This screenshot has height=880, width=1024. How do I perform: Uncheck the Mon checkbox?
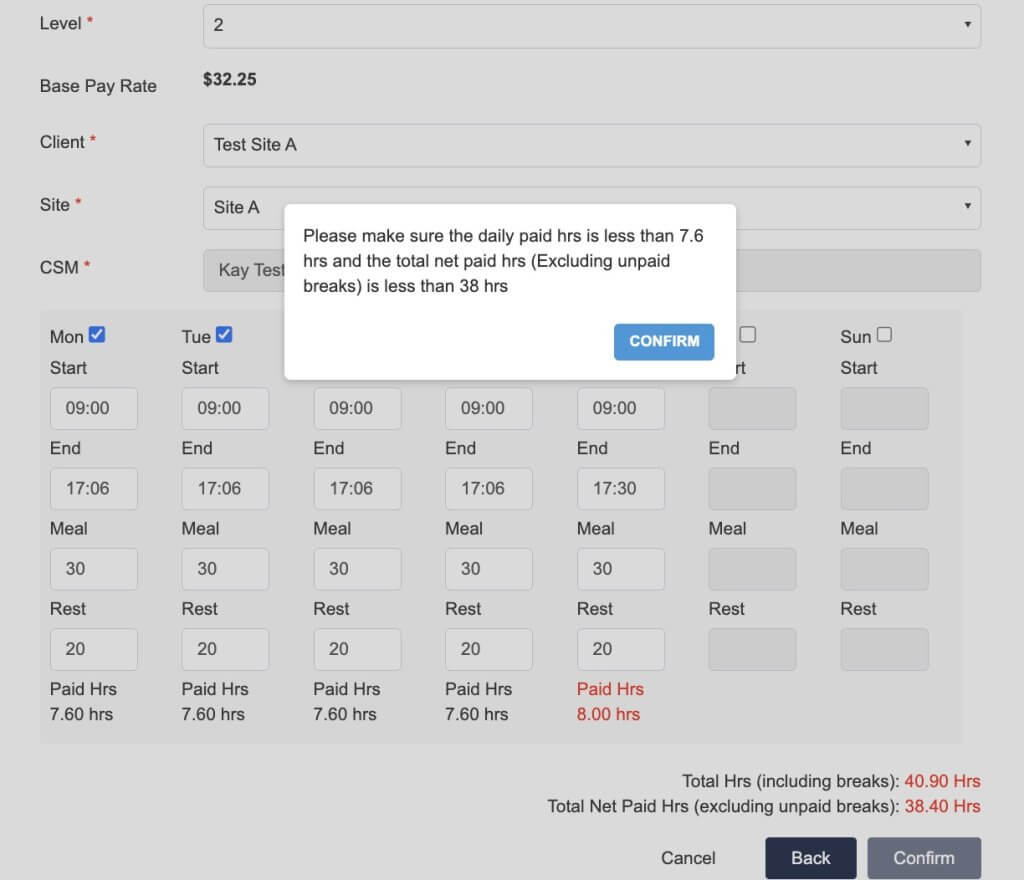pyautogui.click(x=97, y=334)
